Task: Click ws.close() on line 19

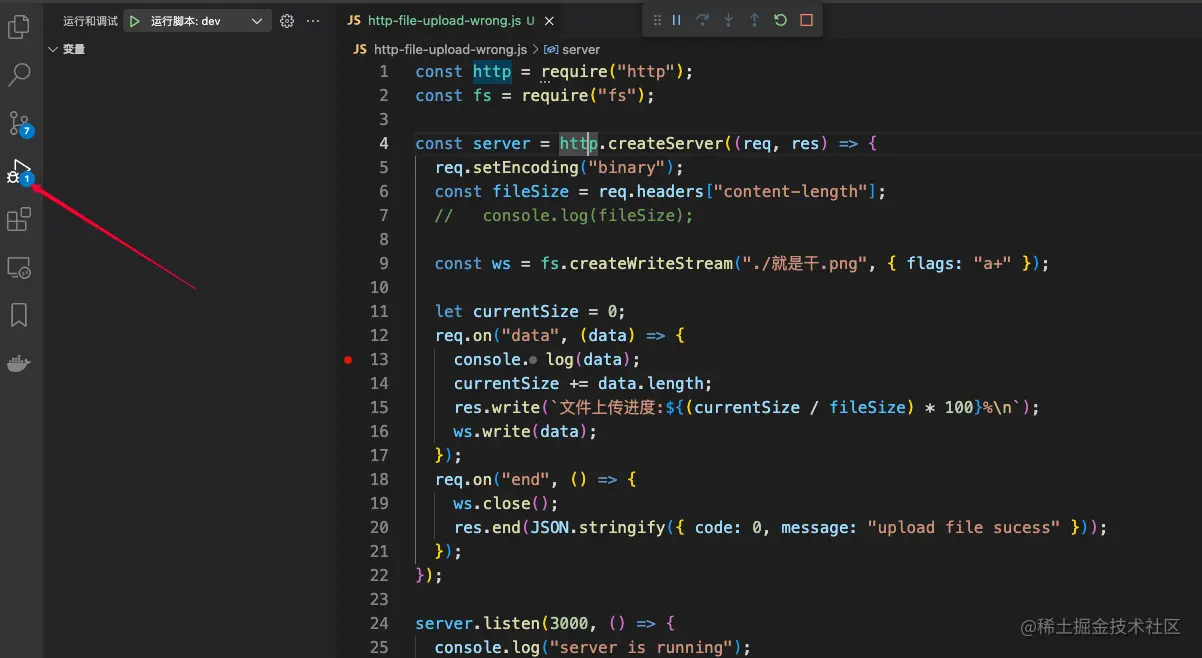Action: click(506, 503)
